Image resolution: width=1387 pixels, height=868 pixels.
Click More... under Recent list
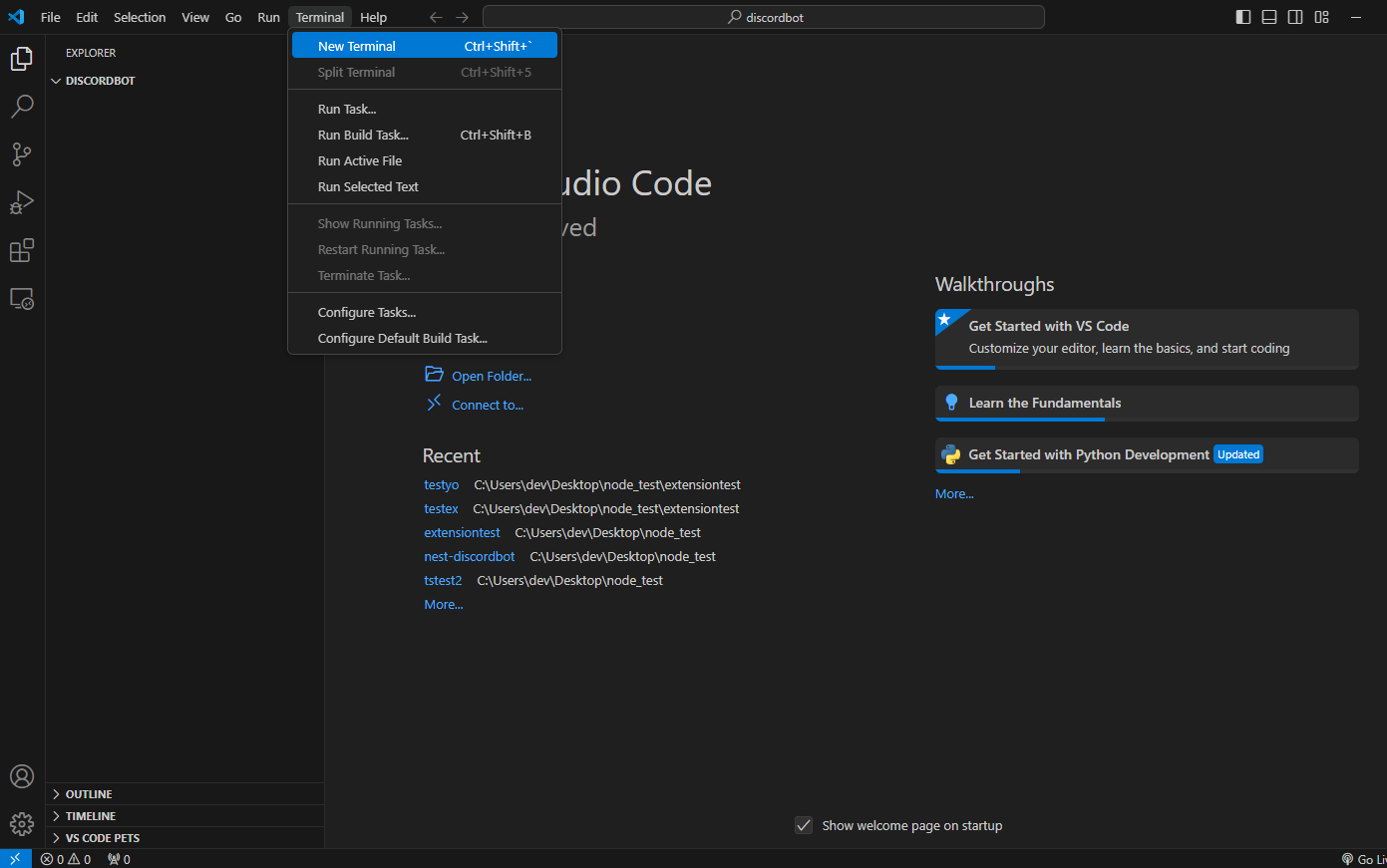point(444,604)
